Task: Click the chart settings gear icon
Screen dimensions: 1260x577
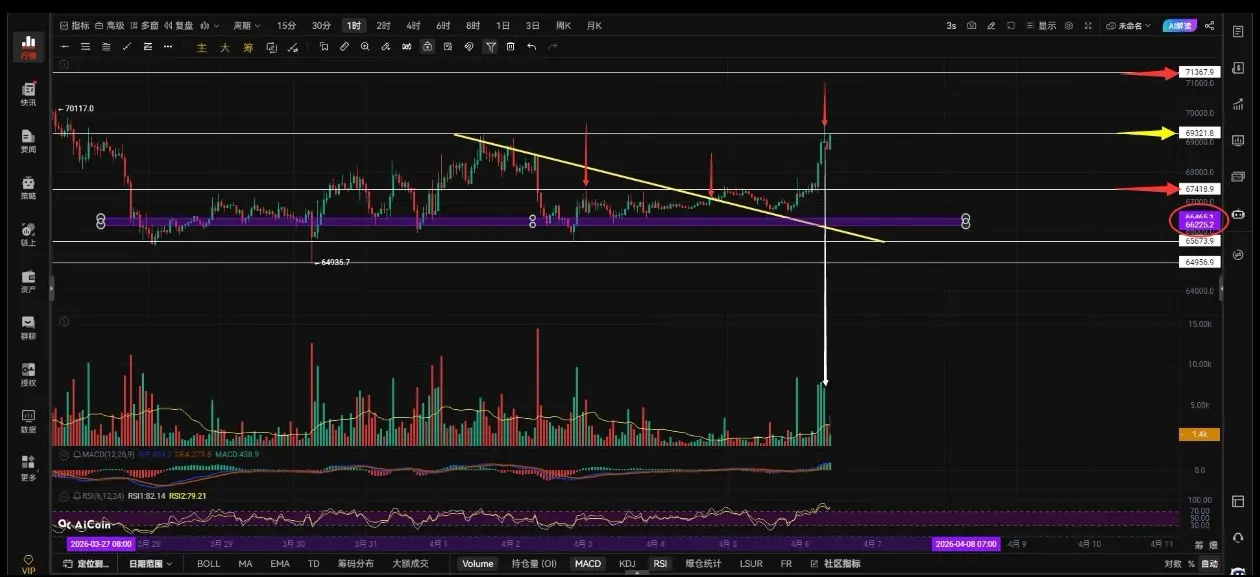Action: 1069,26
